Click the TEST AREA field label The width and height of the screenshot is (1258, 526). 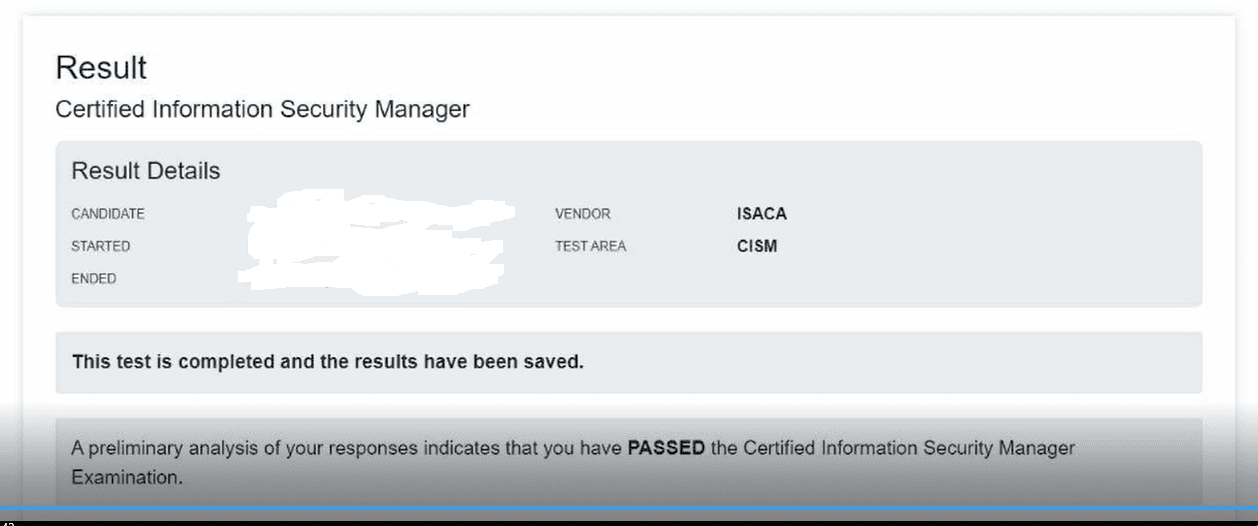click(x=590, y=246)
